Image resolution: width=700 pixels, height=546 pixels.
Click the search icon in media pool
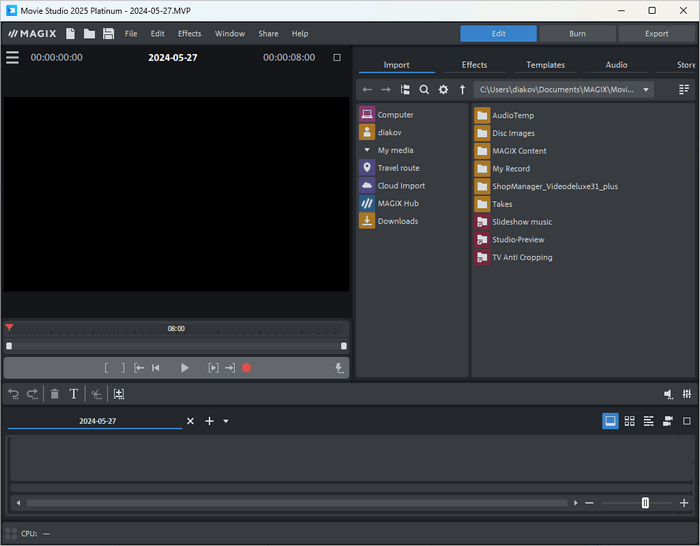tap(424, 90)
